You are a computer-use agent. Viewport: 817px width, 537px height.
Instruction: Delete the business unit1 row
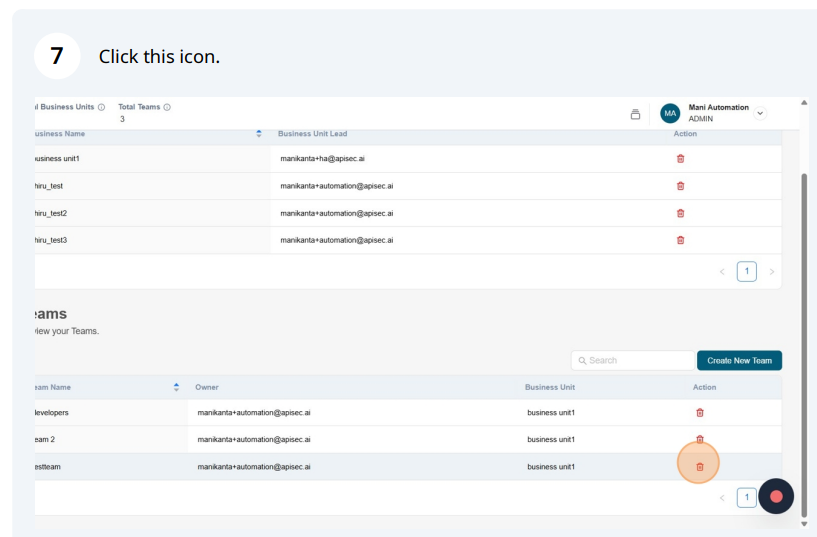681,159
